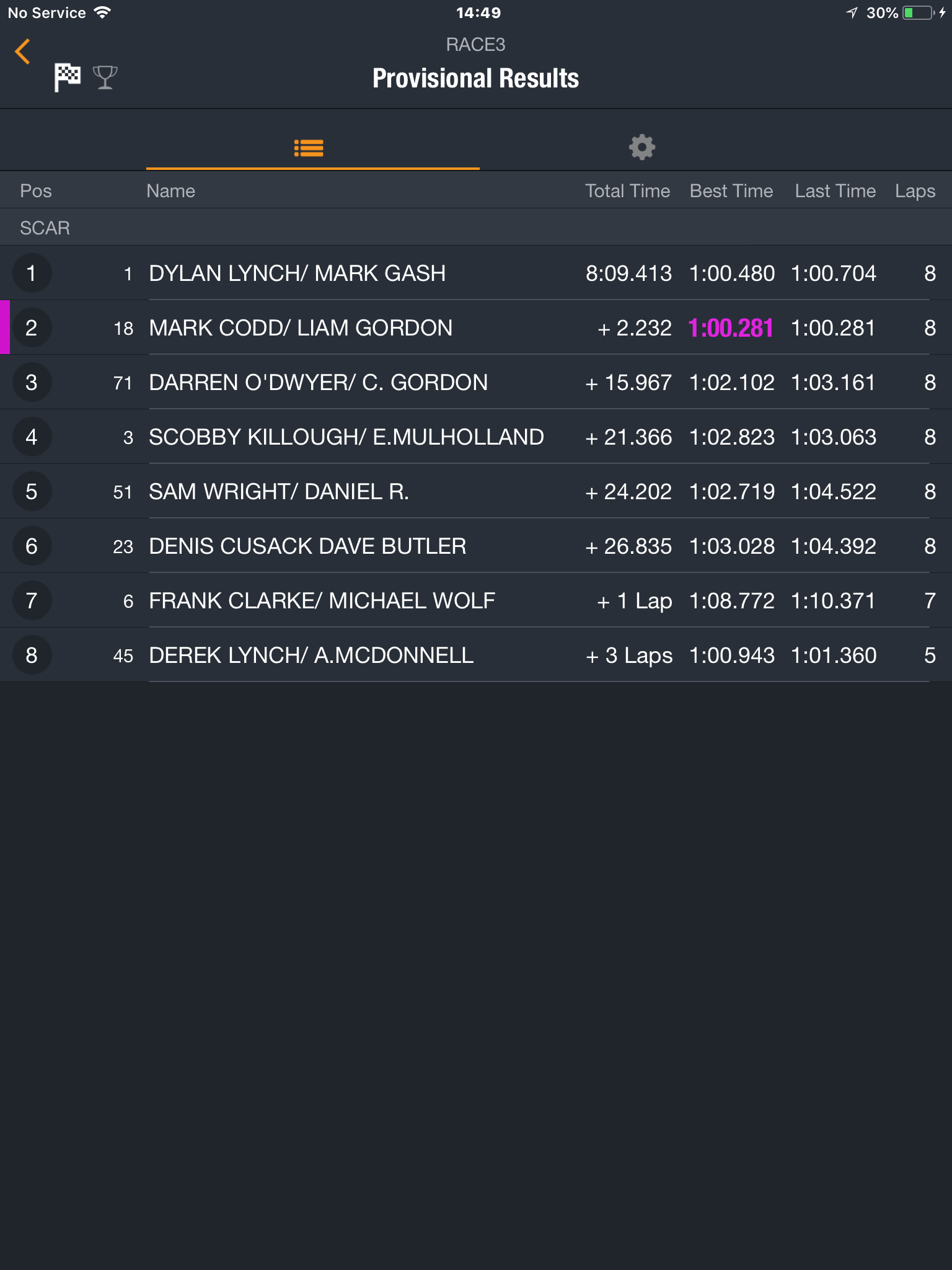Sort by the Total Time column header
This screenshot has width=952, height=1270.
coord(627,191)
